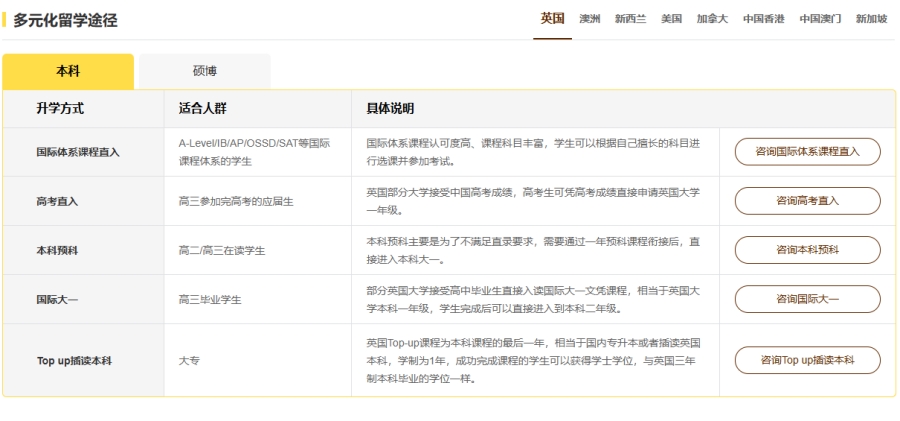Choose the 美国 country tab
This screenshot has width=900, height=421.
[671, 19]
